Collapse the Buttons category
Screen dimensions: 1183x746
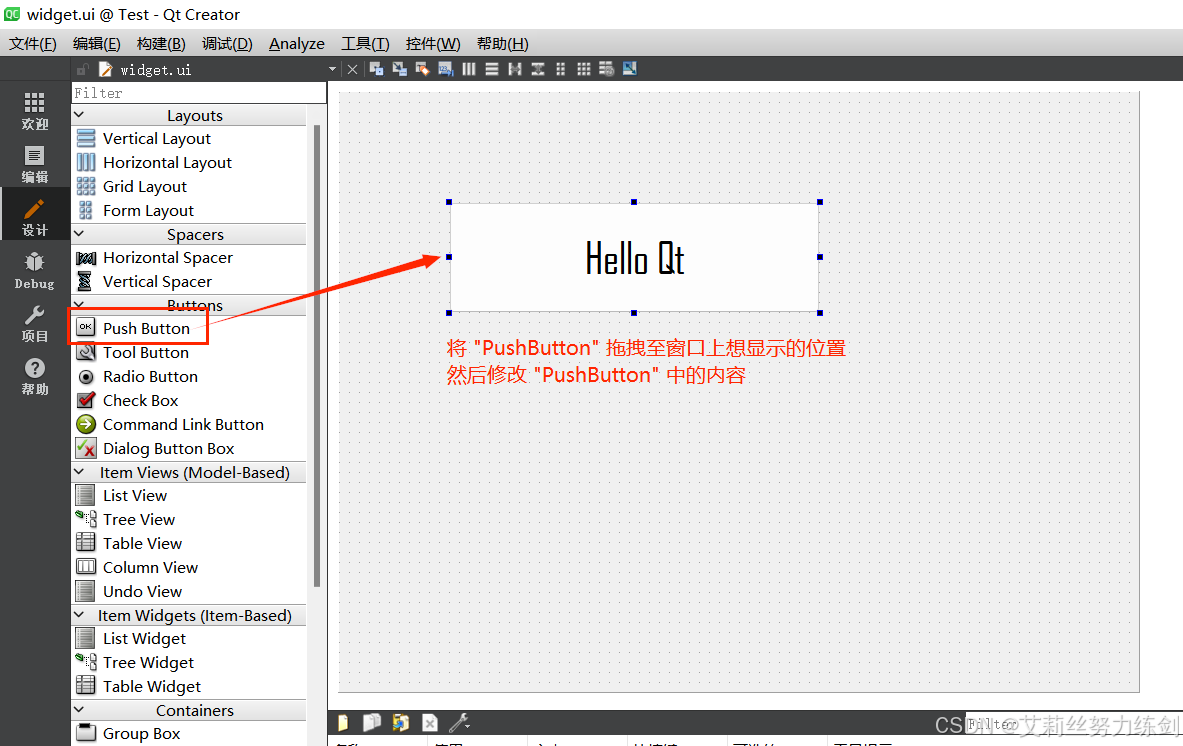(x=79, y=304)
